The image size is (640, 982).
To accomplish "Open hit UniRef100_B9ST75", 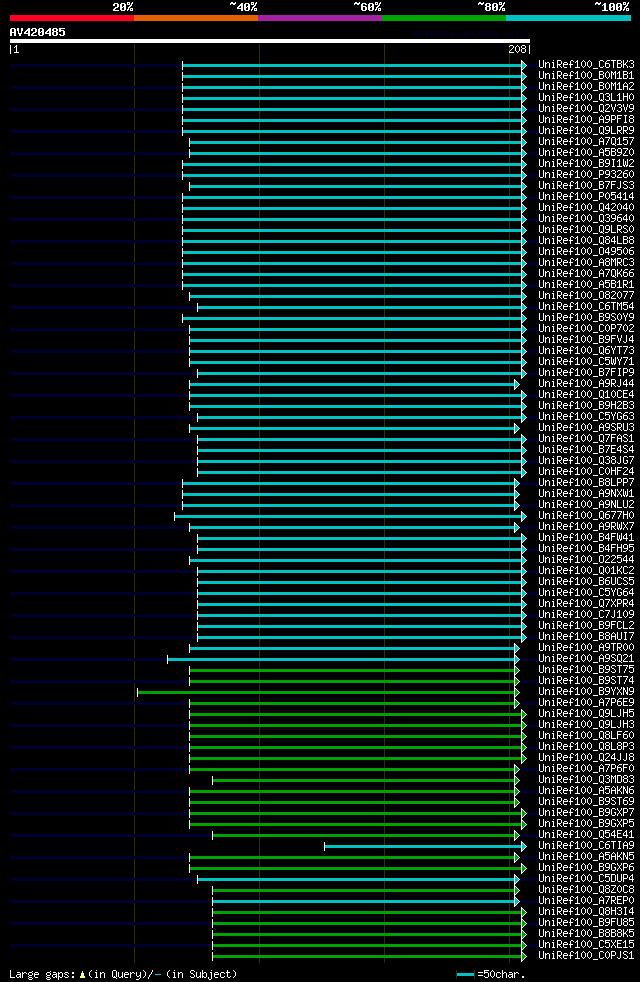I will coord(586,669).
